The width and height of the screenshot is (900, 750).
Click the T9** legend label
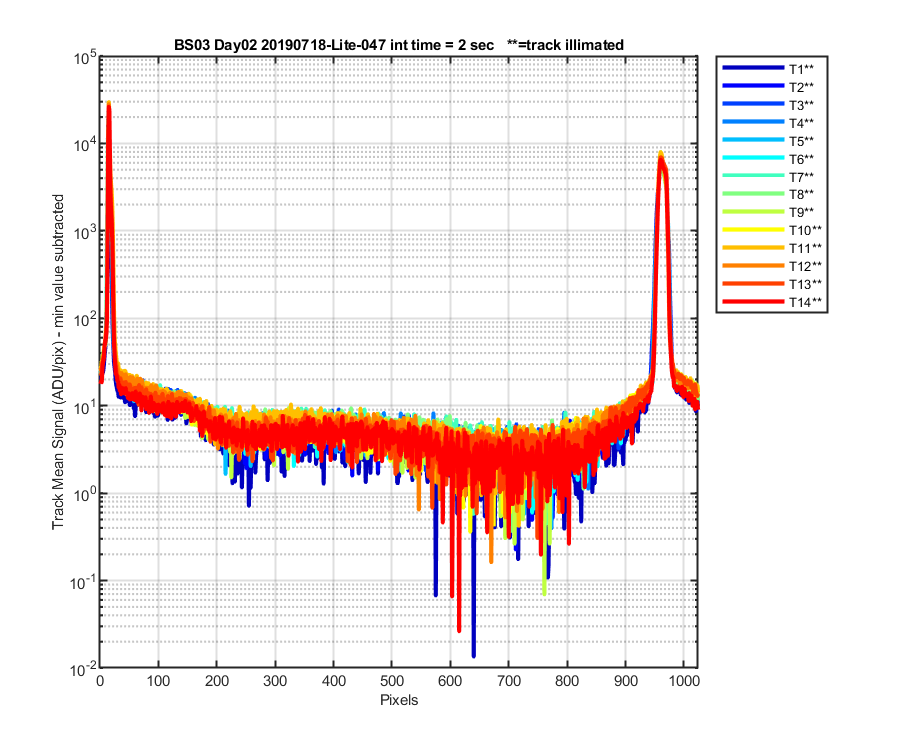[x=801, y=212]
